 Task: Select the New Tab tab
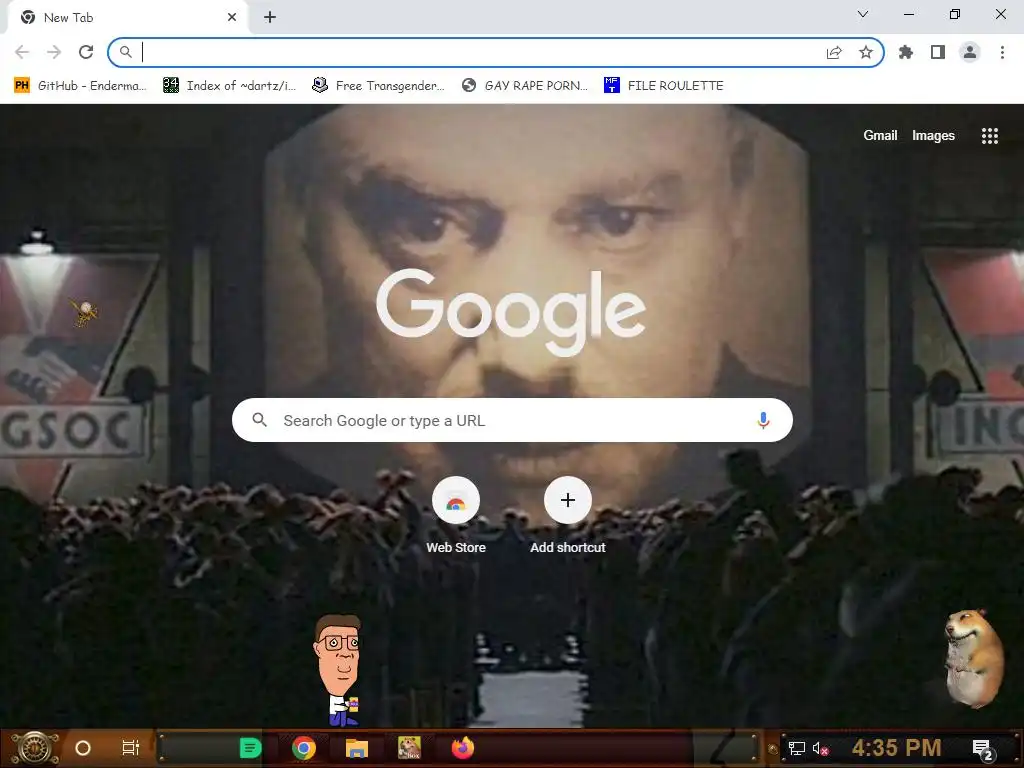click(127, 18)
